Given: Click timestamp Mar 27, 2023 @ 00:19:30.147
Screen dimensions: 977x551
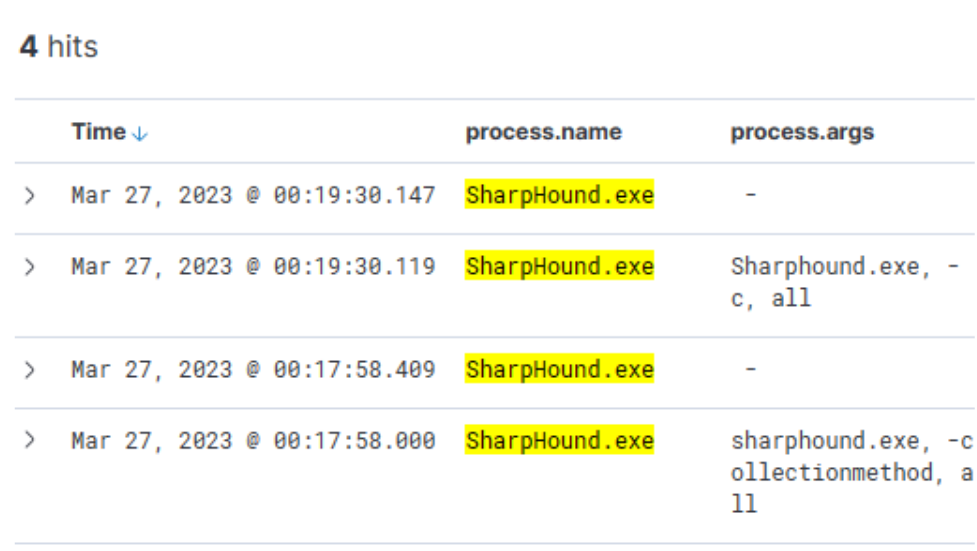Looking at the screenshot, I should [x=253, y=196].
